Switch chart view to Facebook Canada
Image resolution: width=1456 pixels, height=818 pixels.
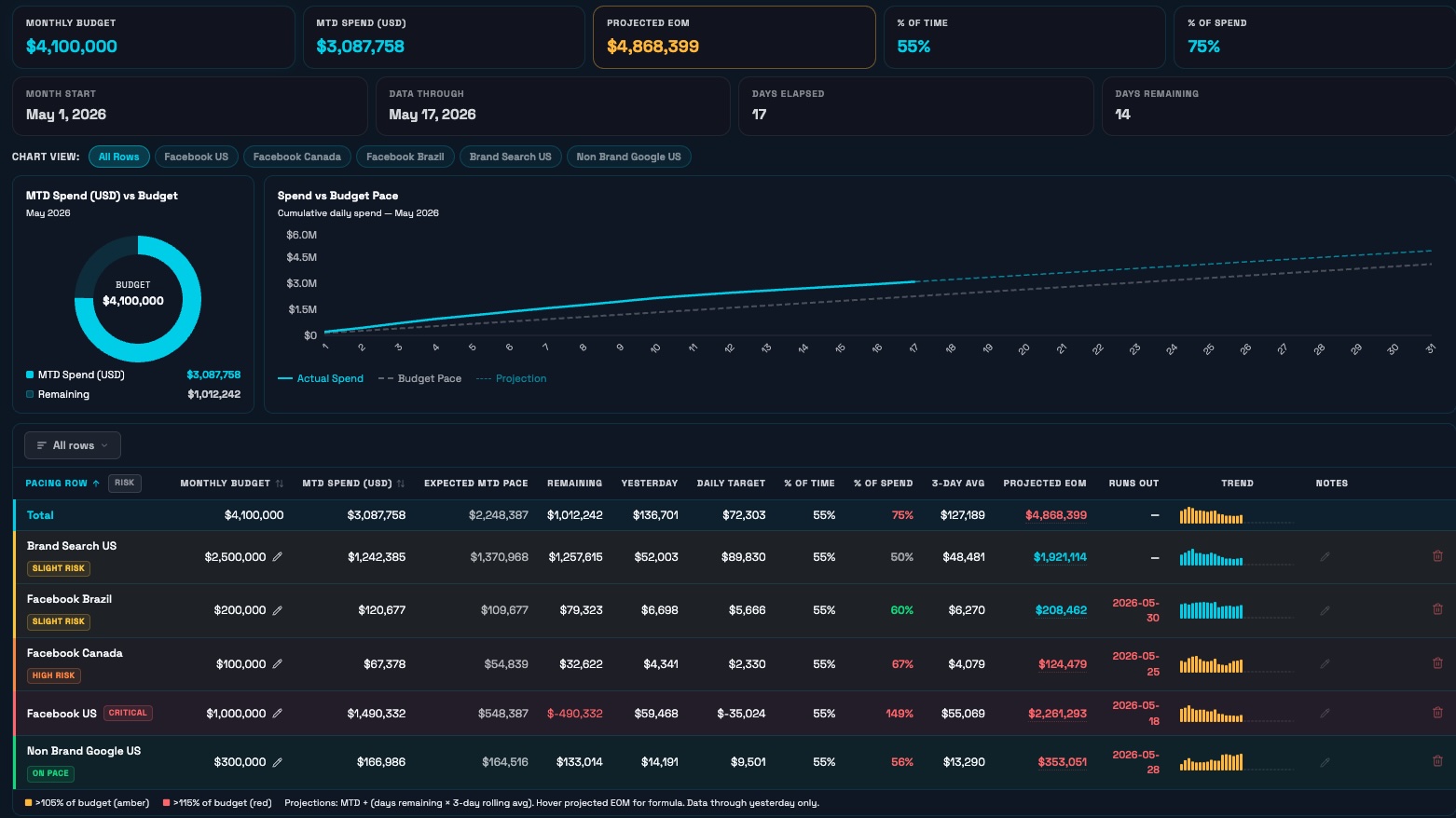click(x=296, y=157)
